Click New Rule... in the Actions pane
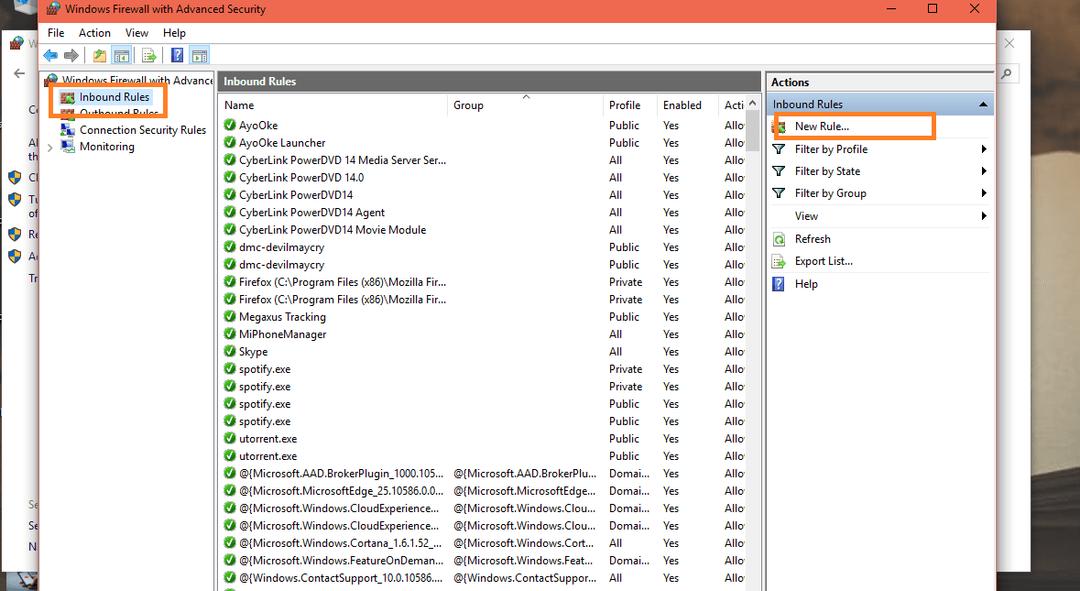Viewport: 1080px width, 591px height. 822,126
